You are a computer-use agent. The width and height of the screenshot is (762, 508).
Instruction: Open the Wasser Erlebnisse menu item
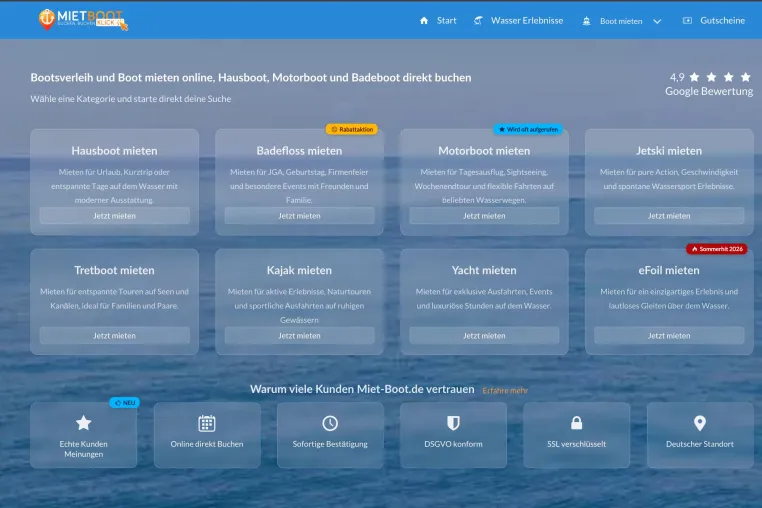click(x=527, y=20)
